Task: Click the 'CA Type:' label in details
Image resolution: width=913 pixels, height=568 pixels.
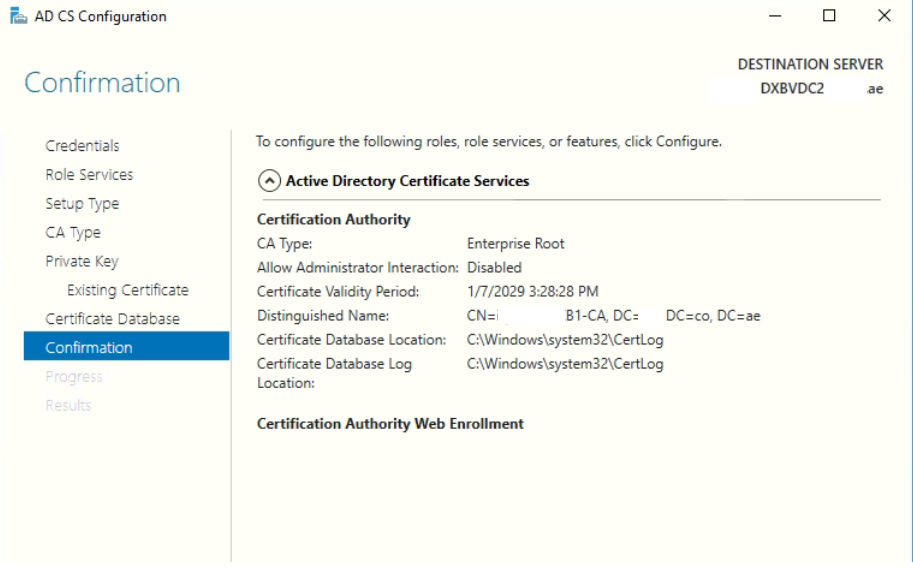Action: tap(284, 244)
